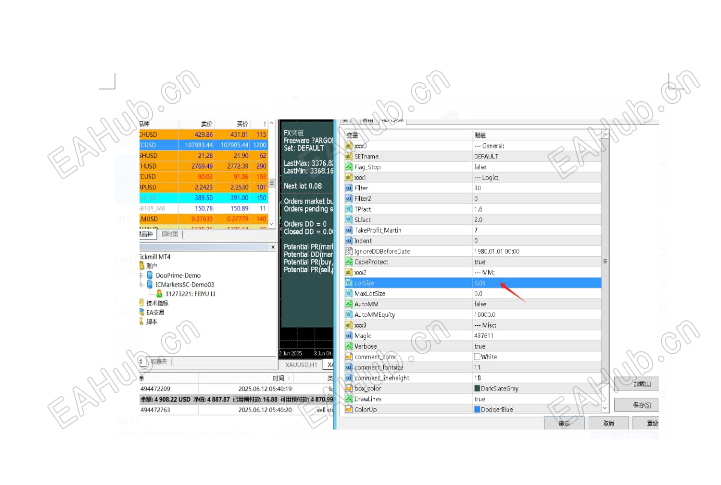Click the SETname parameter icon
Screen dimensions: 721x485
(349, 156)
